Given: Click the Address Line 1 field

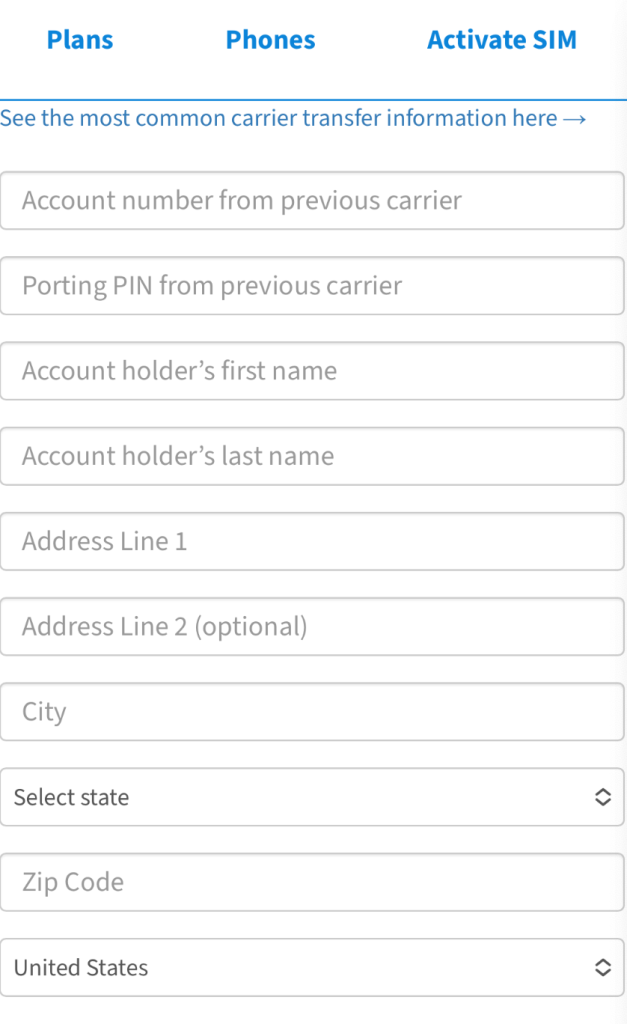Looking at the screenshot, I should click(312, 541).
